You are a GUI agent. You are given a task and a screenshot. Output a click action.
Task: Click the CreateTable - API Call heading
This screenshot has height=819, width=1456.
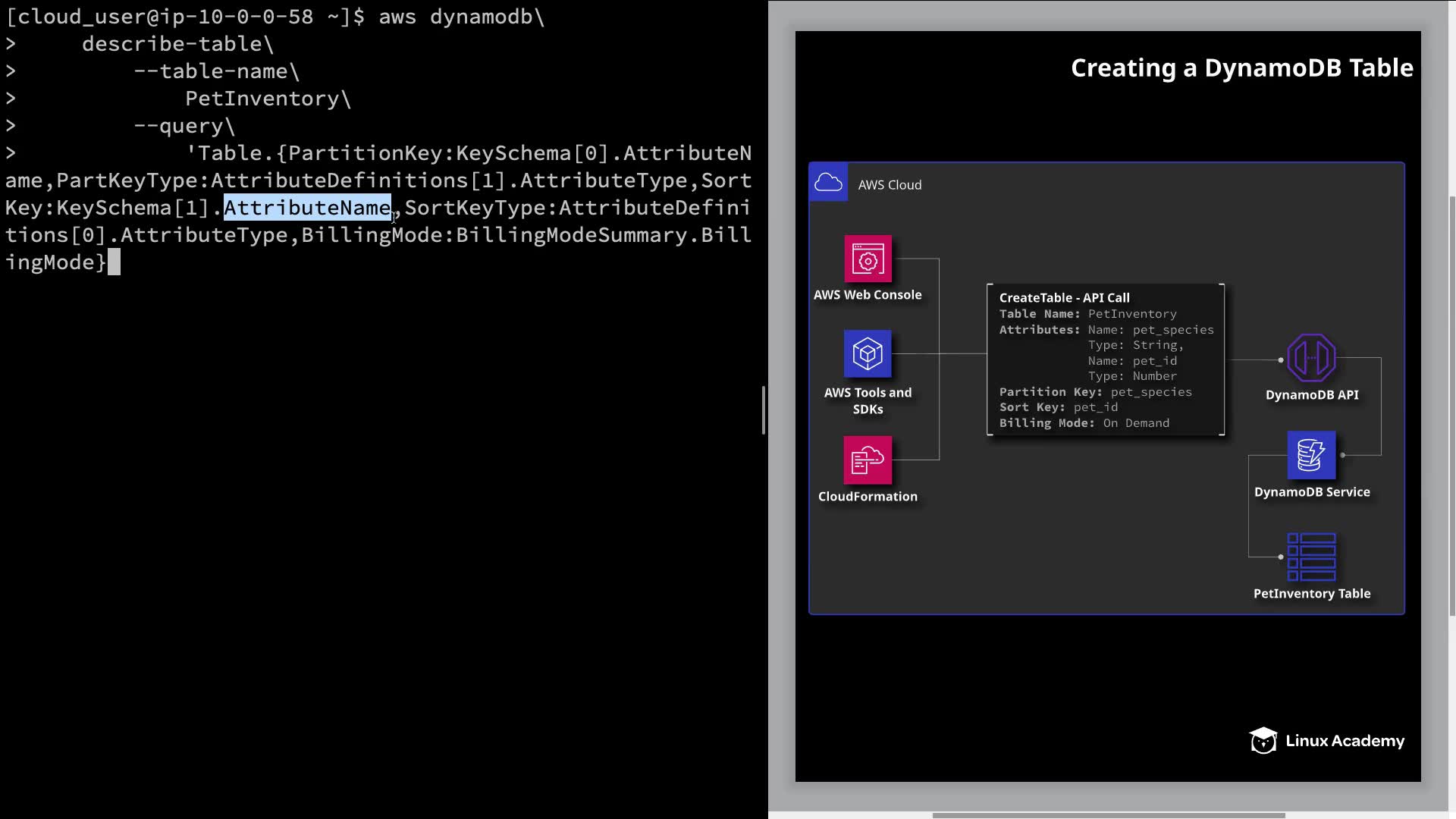pos(1064,298)
